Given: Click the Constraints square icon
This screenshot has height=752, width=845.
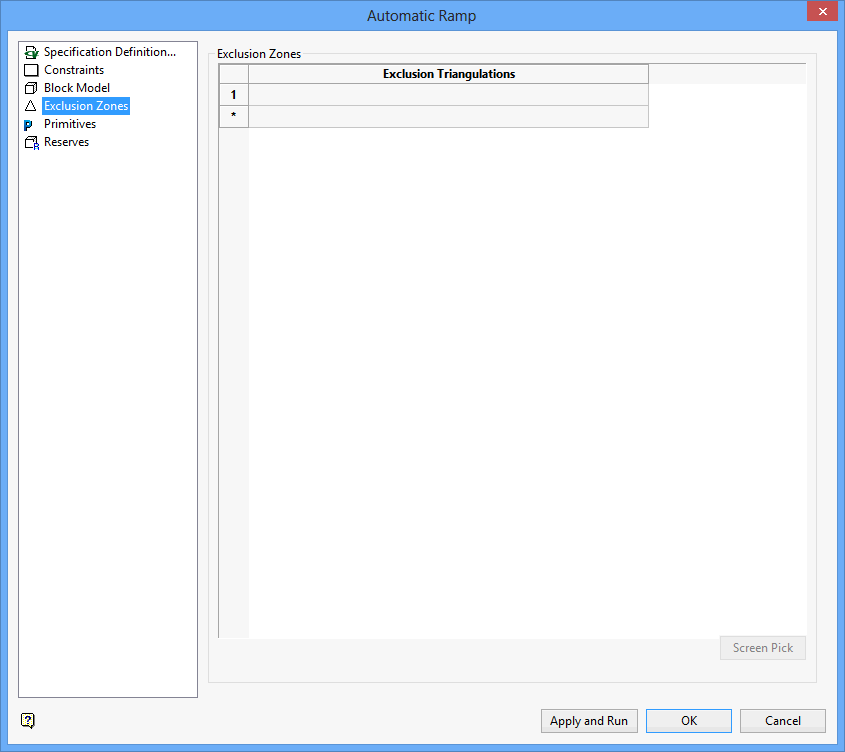Looking at the screenshot, I should 31,70.
